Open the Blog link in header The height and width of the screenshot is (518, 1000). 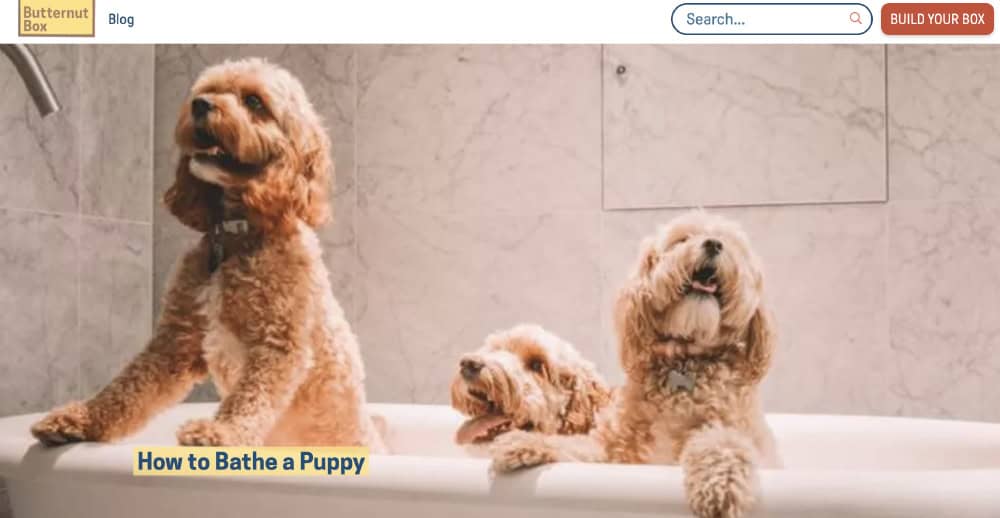click(121, 19)
